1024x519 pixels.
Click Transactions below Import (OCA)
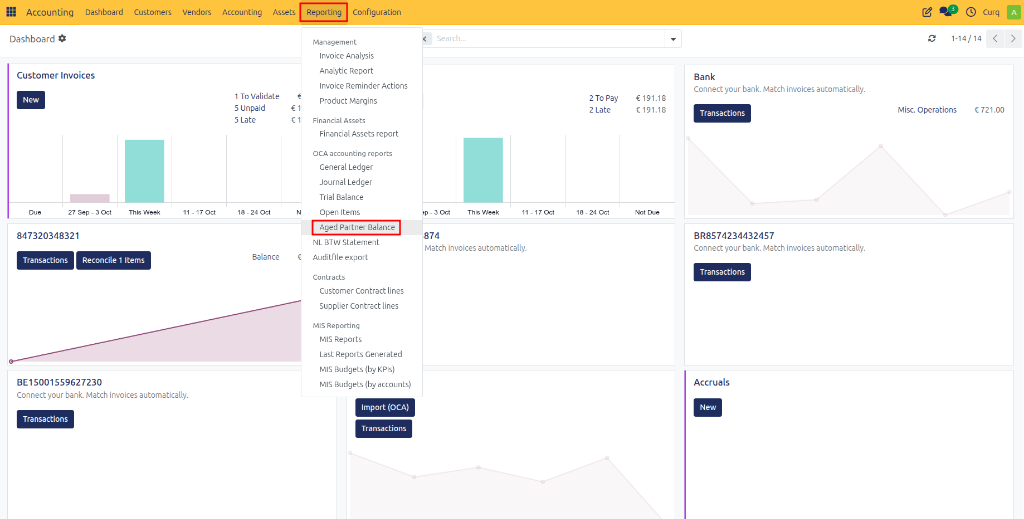[x=383, y=429]
